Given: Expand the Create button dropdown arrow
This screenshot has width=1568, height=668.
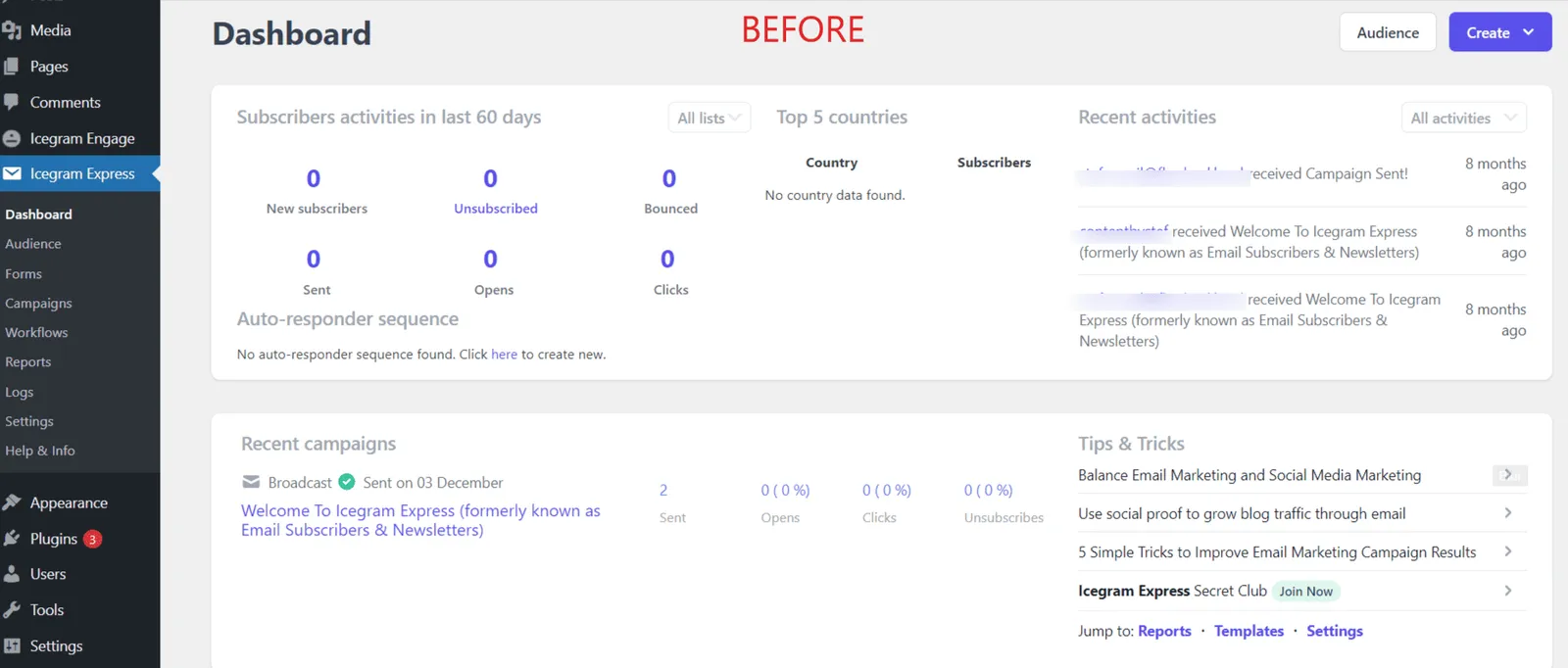Looking at the screenshot, I should pos(1528,32).
